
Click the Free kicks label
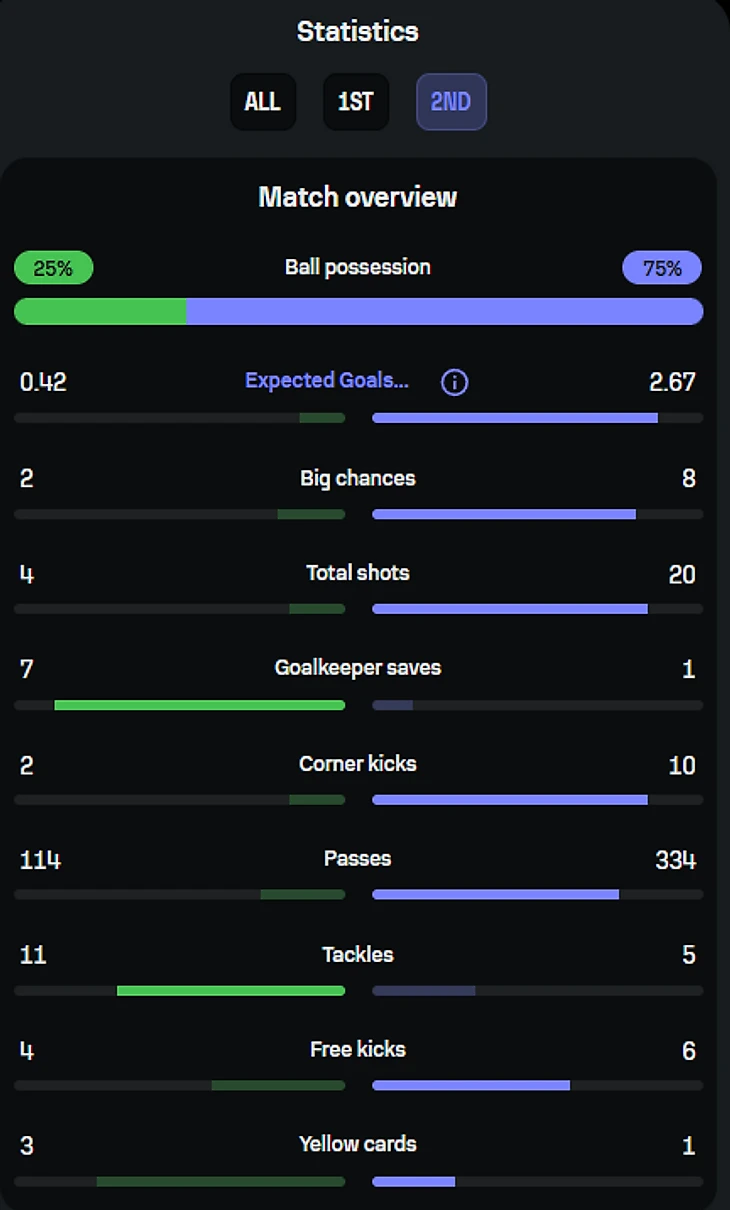point(358,1050)
